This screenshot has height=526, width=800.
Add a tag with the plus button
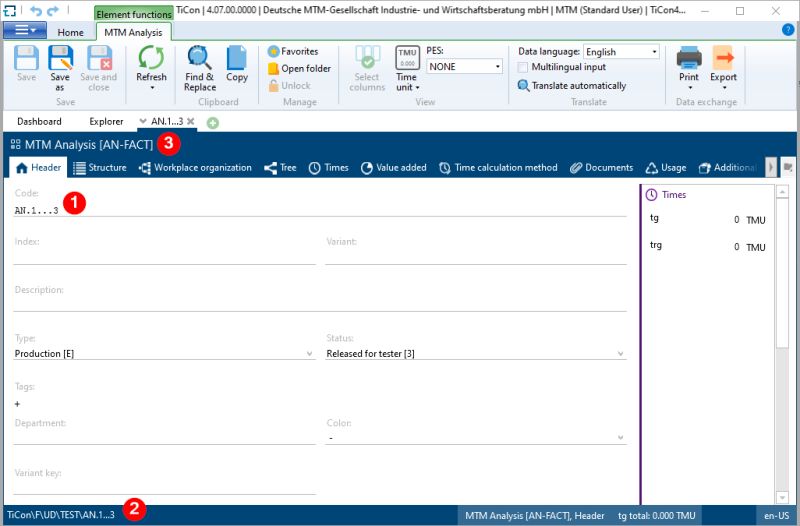click(x=17, y=404)
